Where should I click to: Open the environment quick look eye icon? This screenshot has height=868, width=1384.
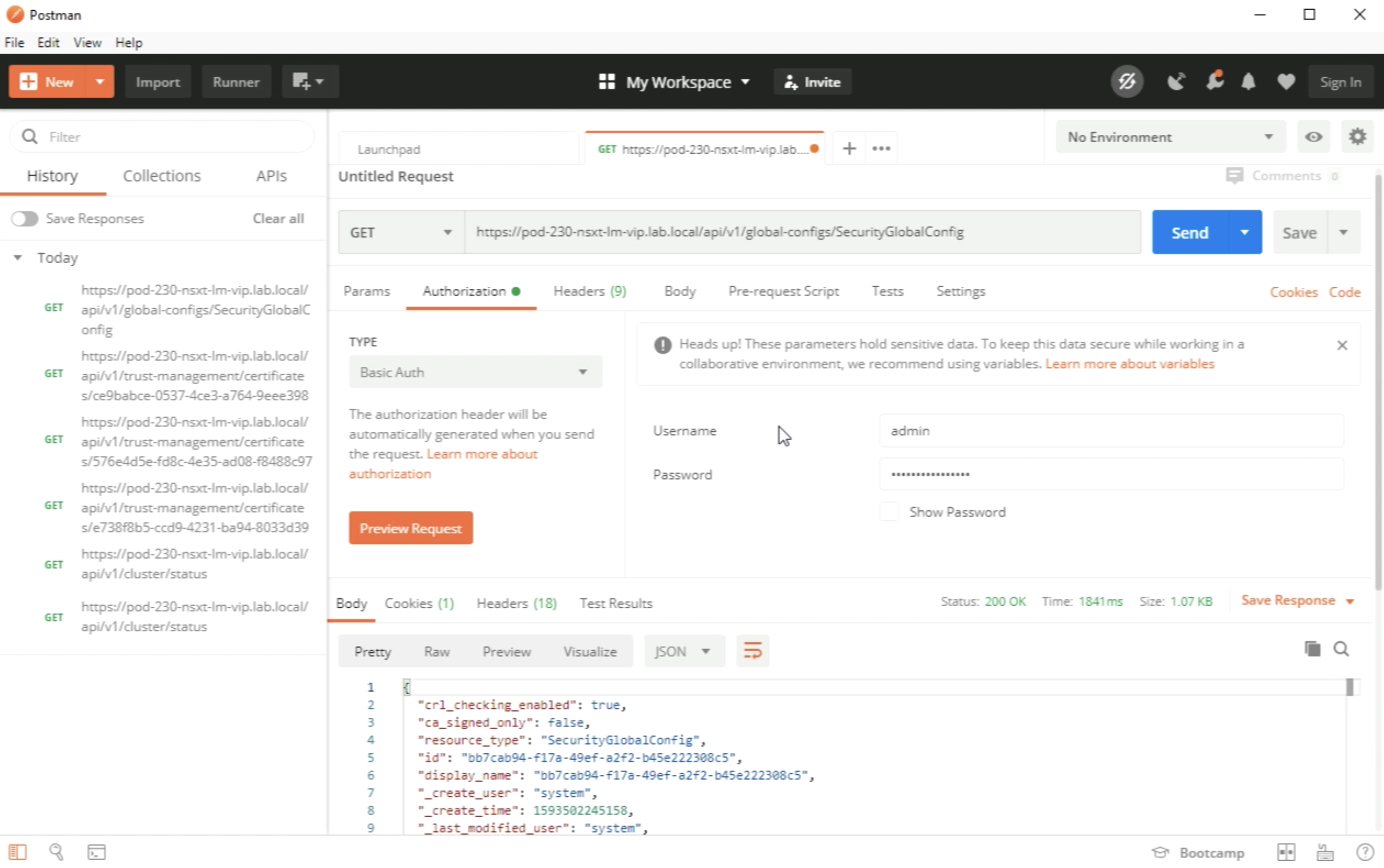tap(1313, 137)
